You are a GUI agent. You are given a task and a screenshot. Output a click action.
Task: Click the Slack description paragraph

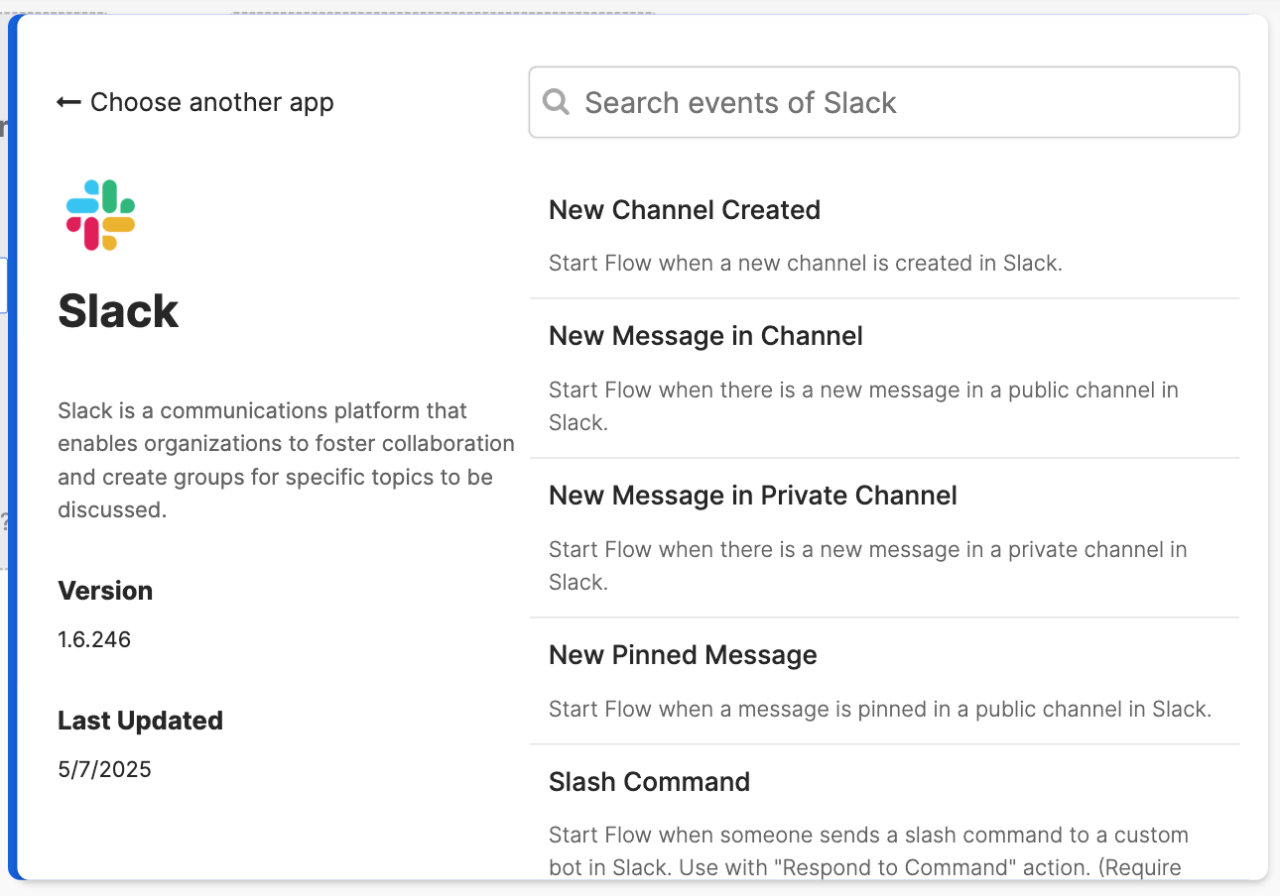coord(286,460)
